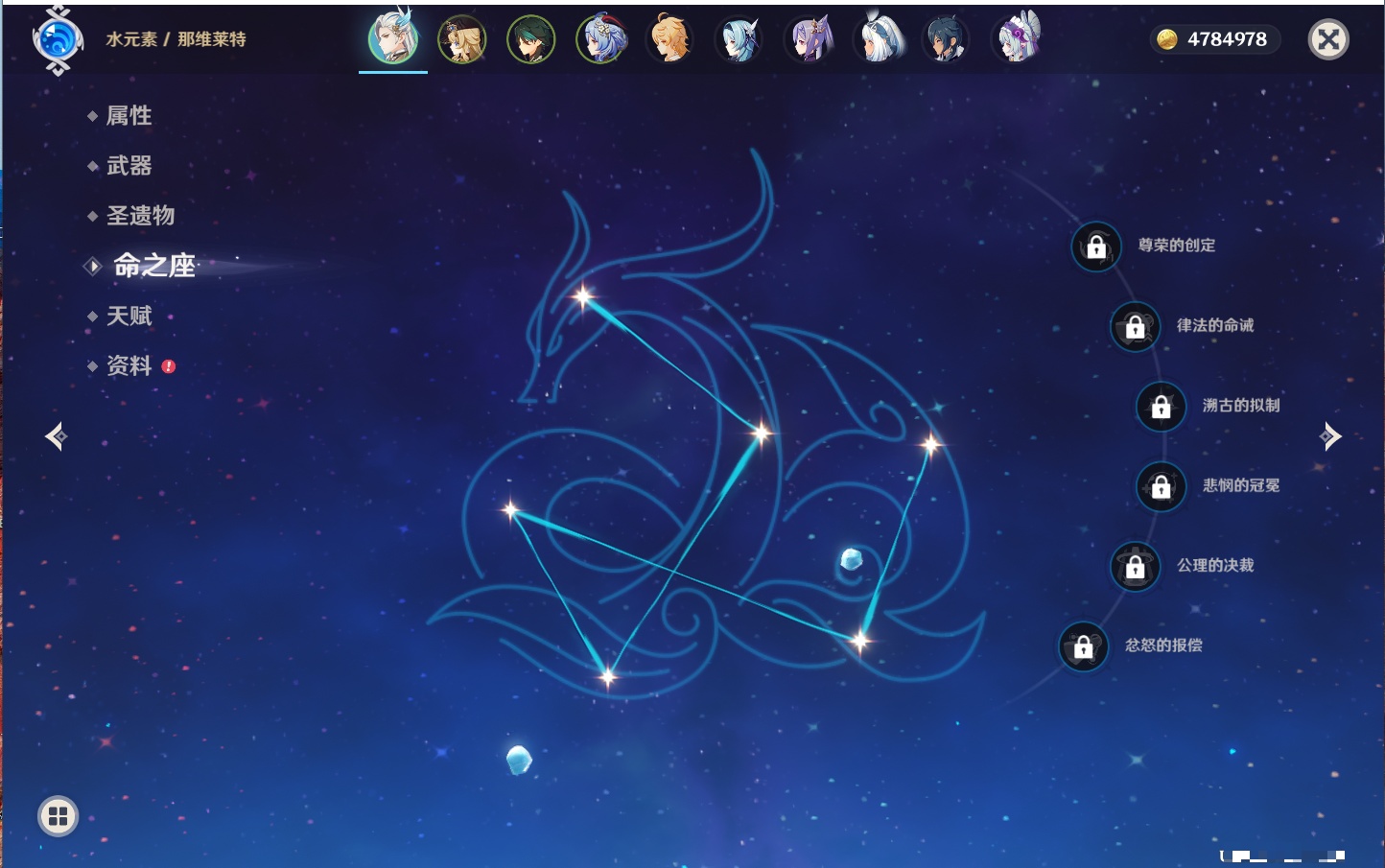
Task: Choose Ganyu's blue-haired avatar
Action: (600, 40)
